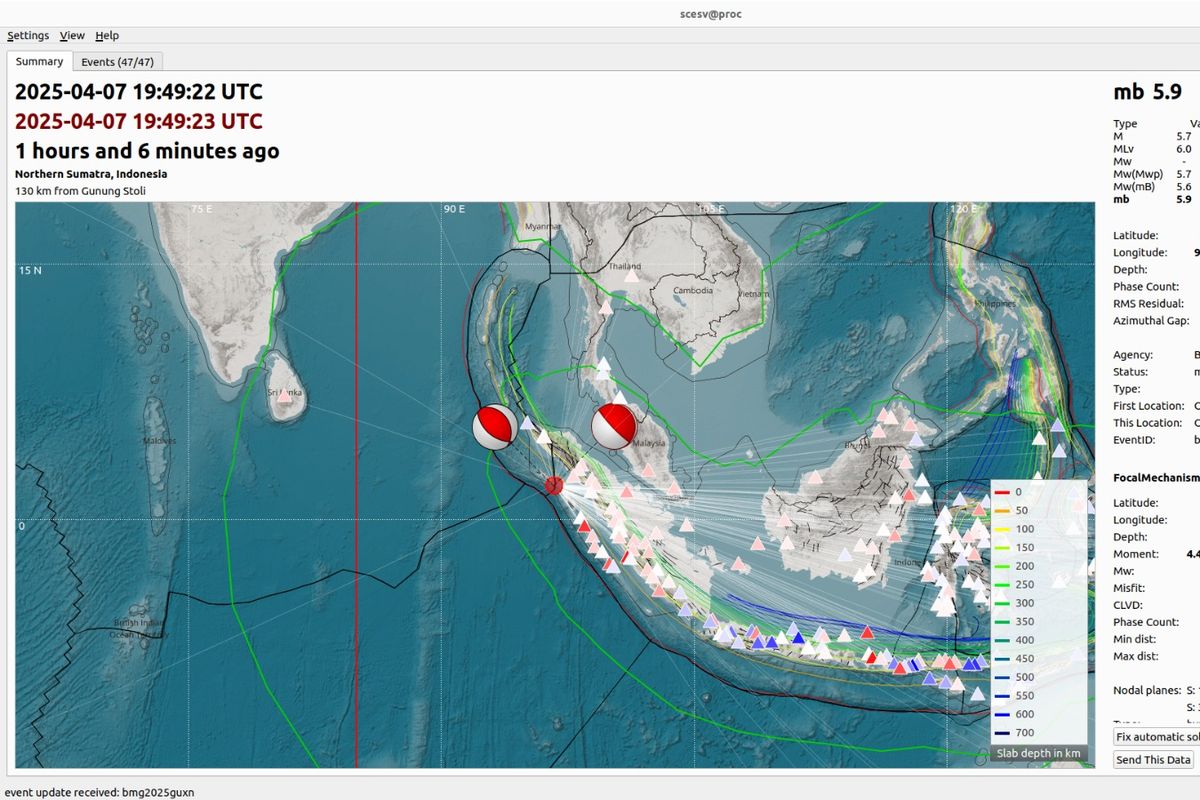Open the Help menu

pyautogui.click(x=105, y=35)
